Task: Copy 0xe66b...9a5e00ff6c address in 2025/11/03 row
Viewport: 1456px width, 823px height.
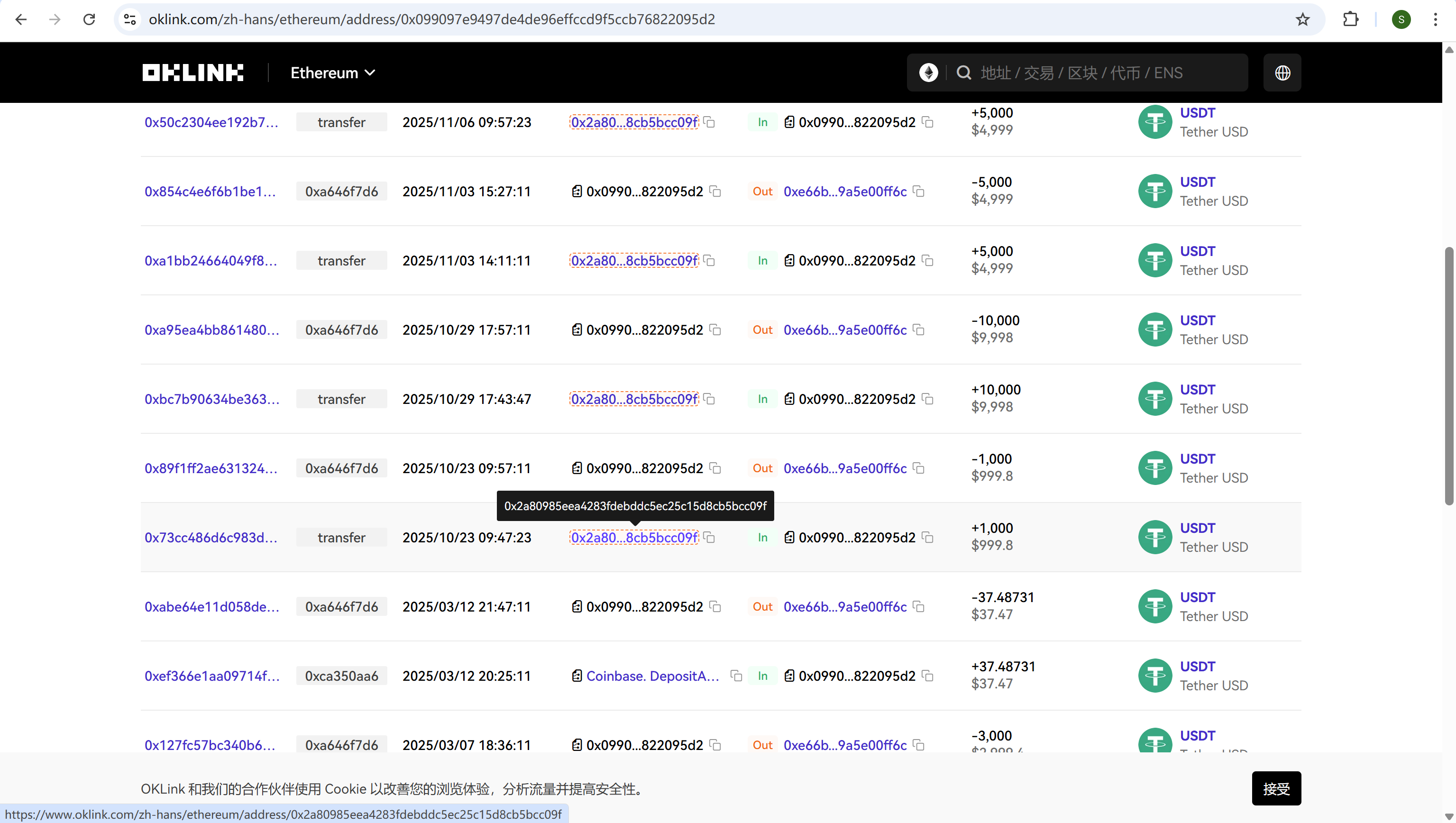Action: (919, 192)
